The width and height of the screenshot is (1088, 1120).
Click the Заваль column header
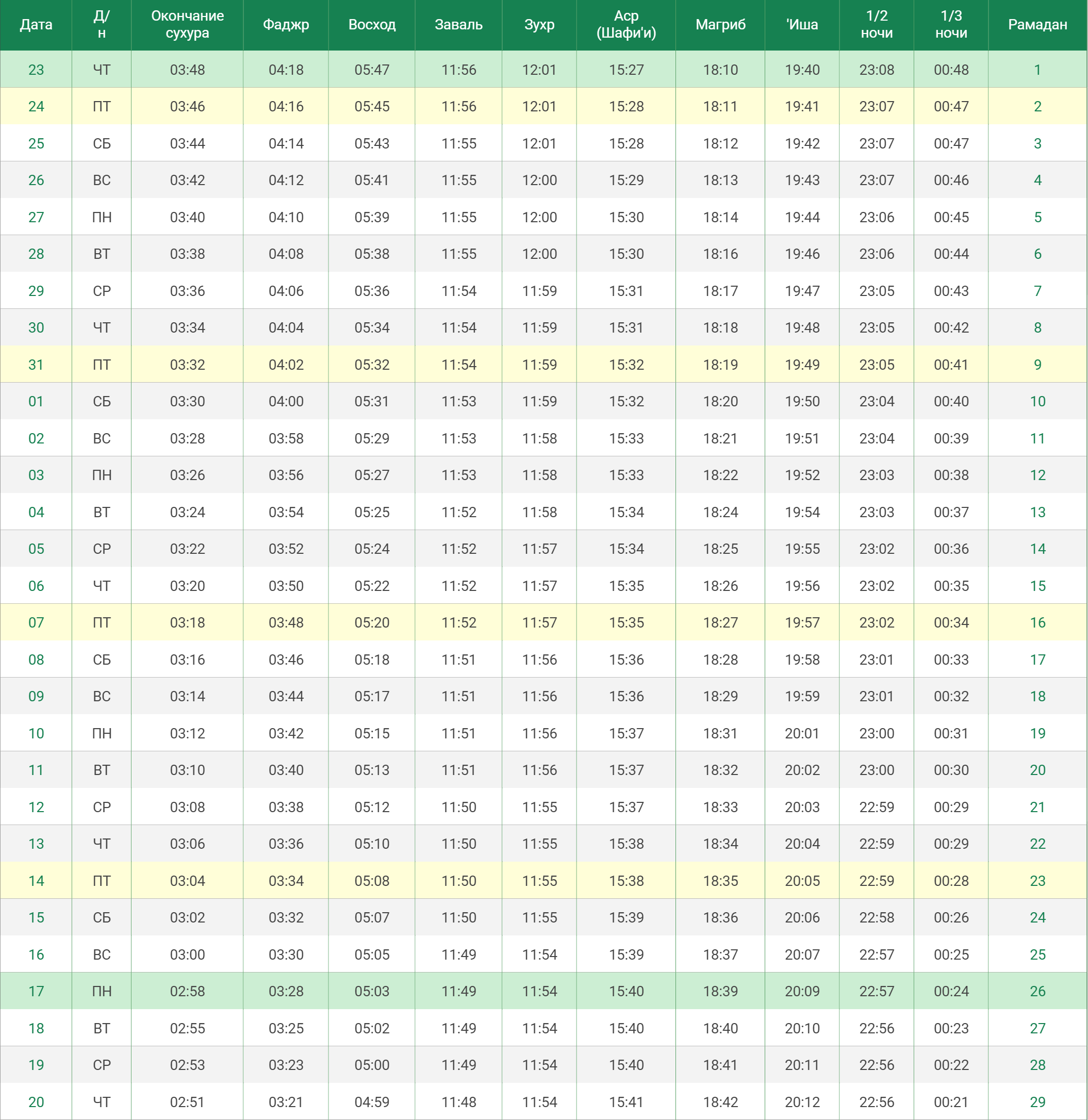click(x=458, y=25)
